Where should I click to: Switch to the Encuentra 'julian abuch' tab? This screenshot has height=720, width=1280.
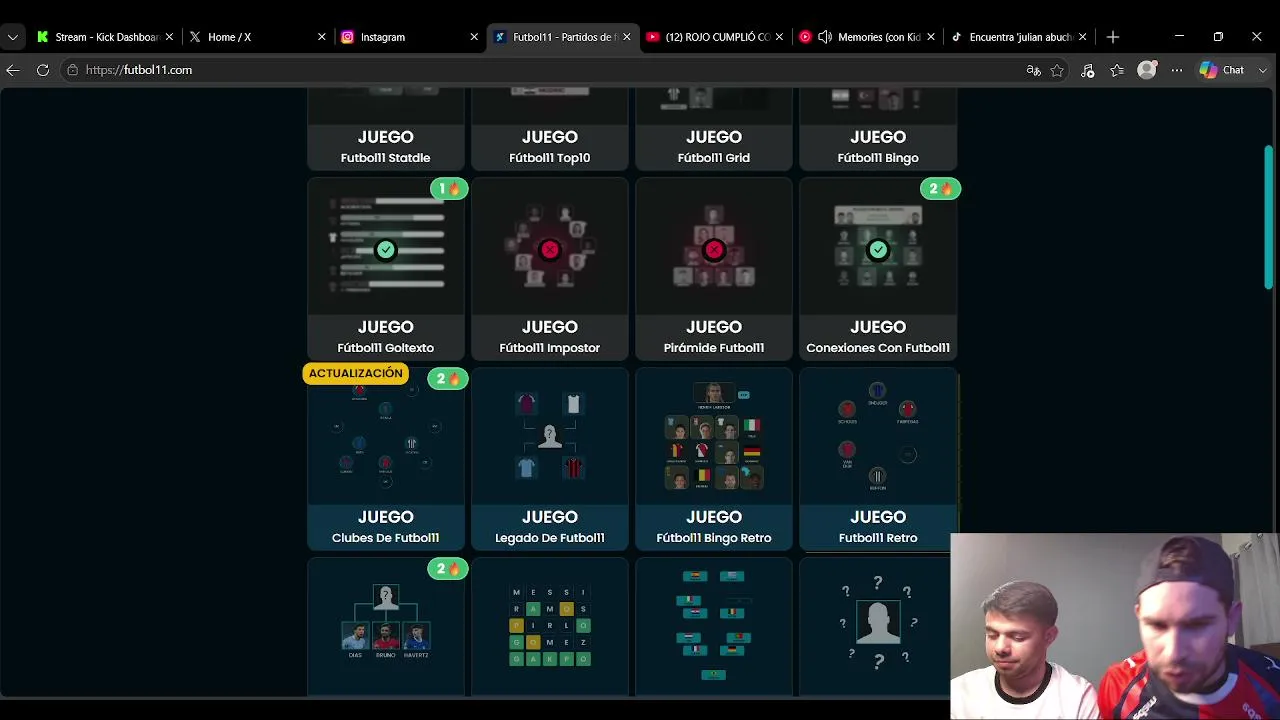coord(1019,37)
